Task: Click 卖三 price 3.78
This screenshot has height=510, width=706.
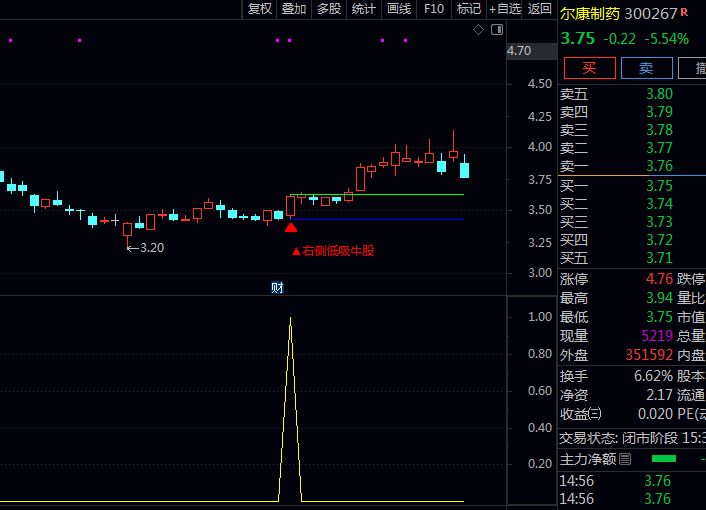Action: tap(659, 130)
